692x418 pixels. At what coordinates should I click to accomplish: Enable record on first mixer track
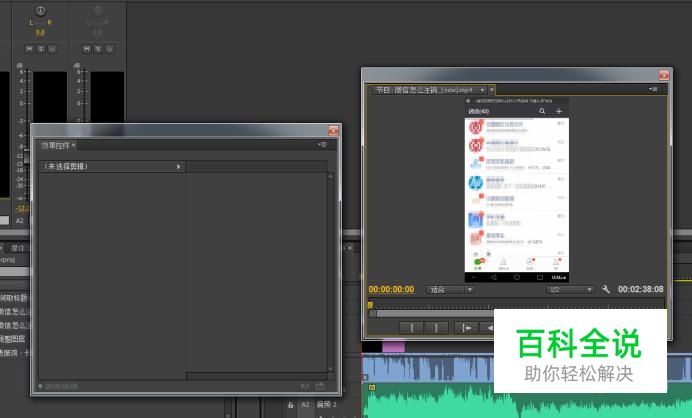coord(52,49)
